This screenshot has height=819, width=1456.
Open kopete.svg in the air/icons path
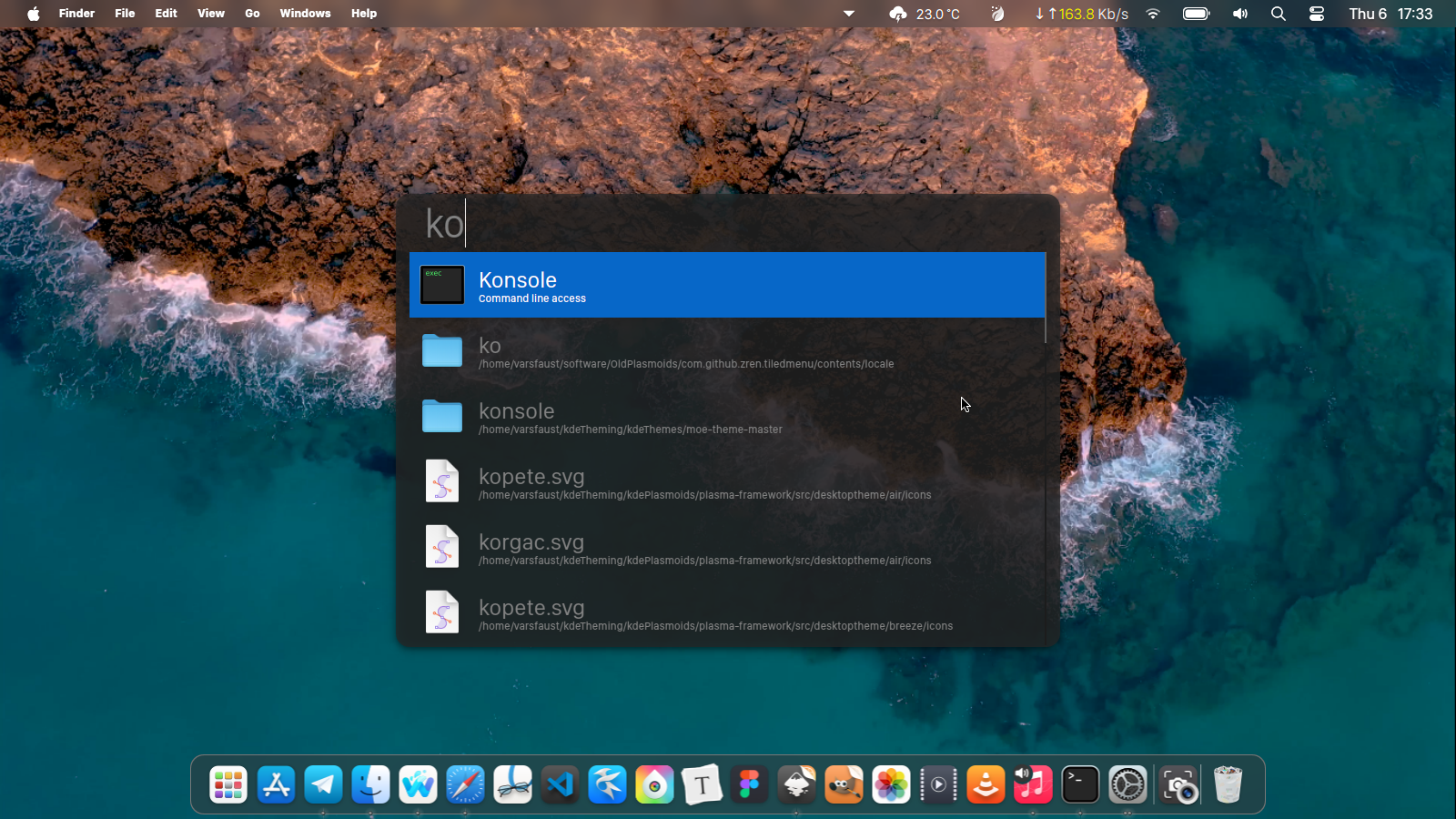[726, 481]
